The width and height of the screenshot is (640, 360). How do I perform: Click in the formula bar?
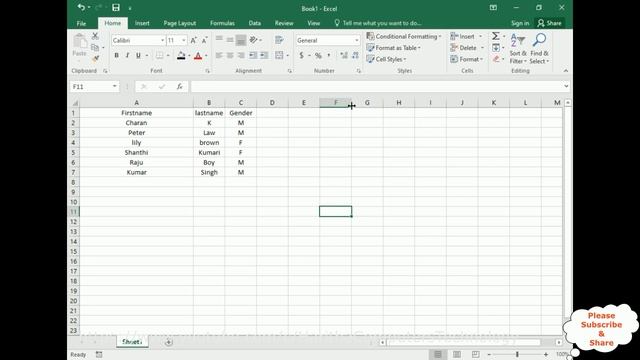(x=376, y=87)
